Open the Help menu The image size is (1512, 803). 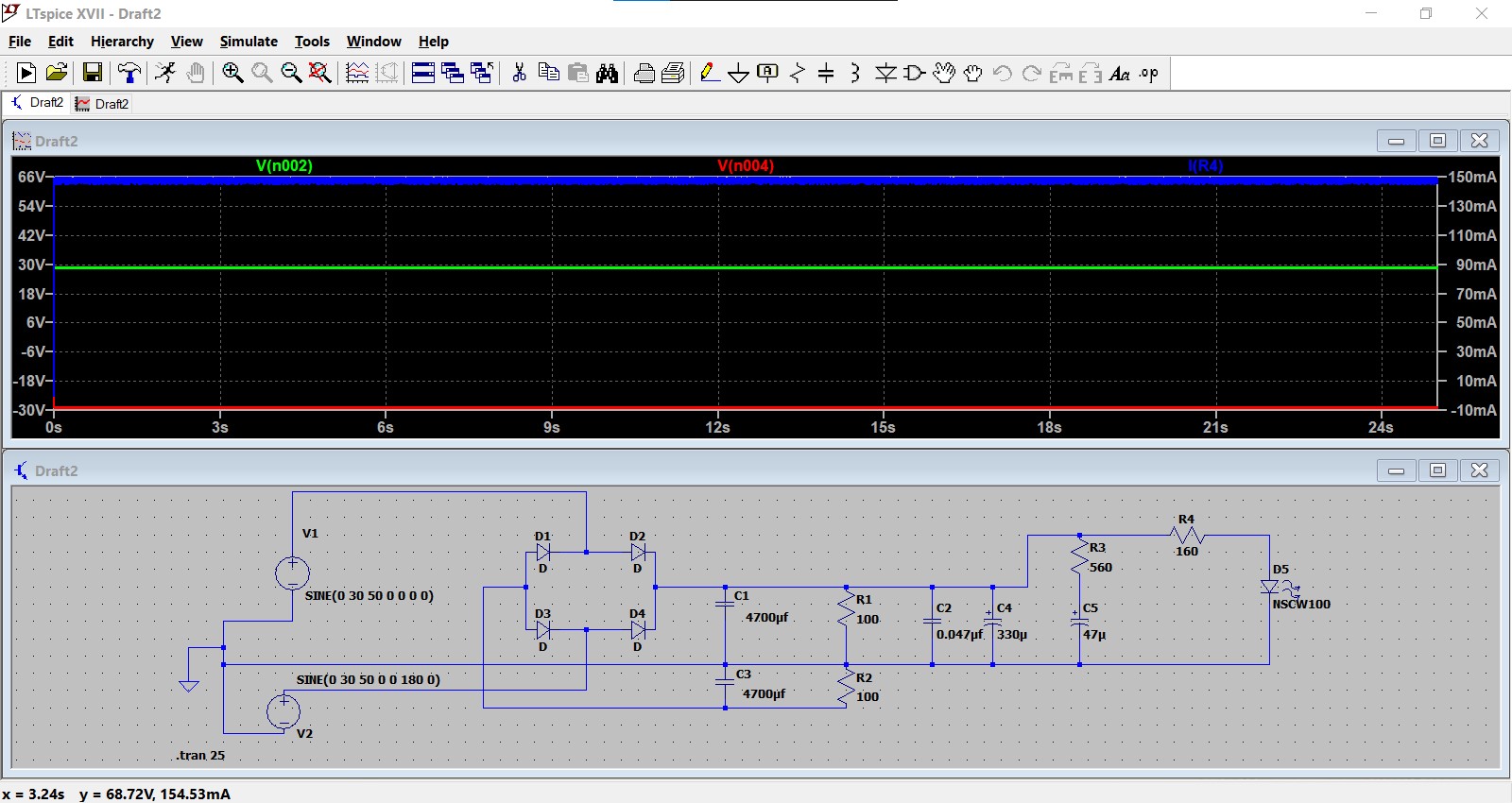(434, 42)
